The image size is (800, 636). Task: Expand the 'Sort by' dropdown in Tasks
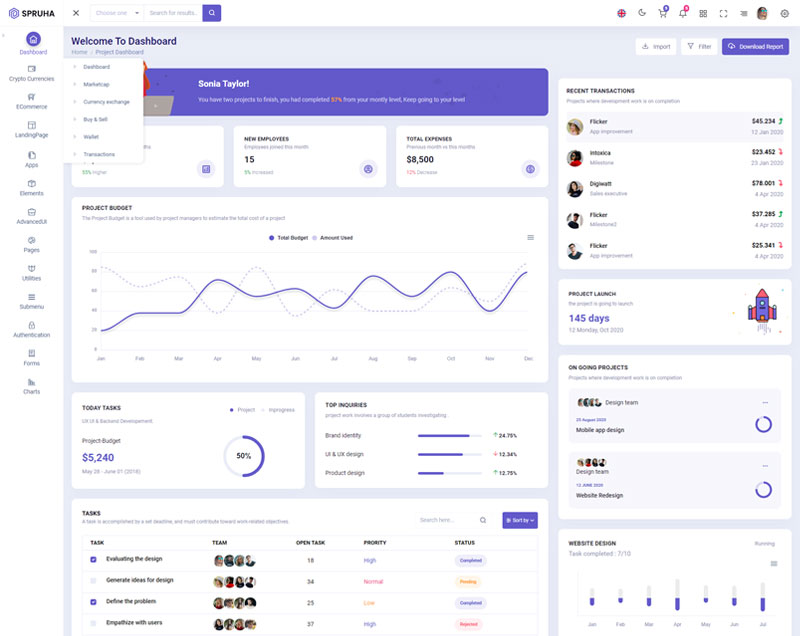(x=520, y=520)
